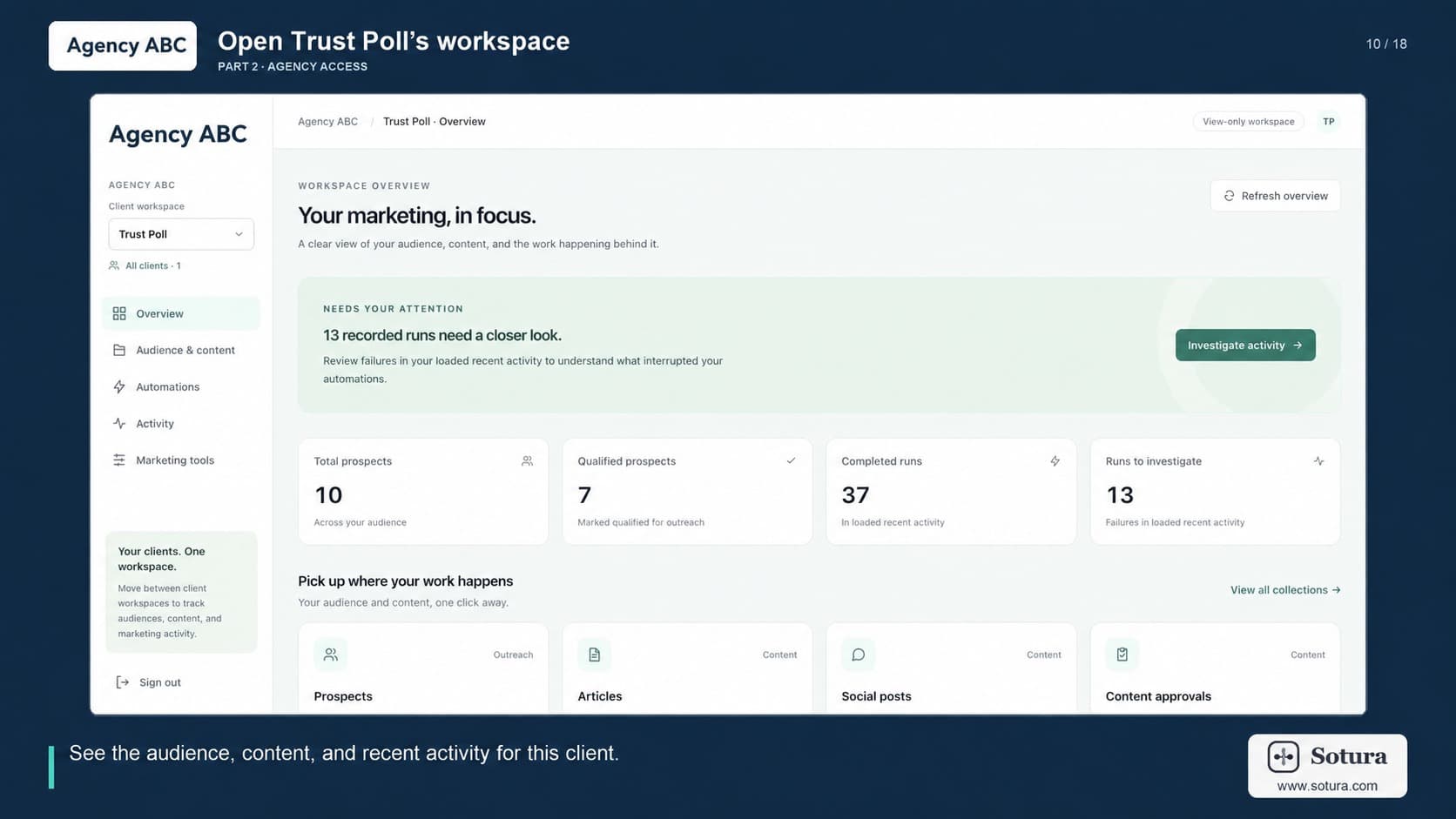Click the Agency ABC breadcrumb link
This screenshot has width=1456, height=819.
327,122
